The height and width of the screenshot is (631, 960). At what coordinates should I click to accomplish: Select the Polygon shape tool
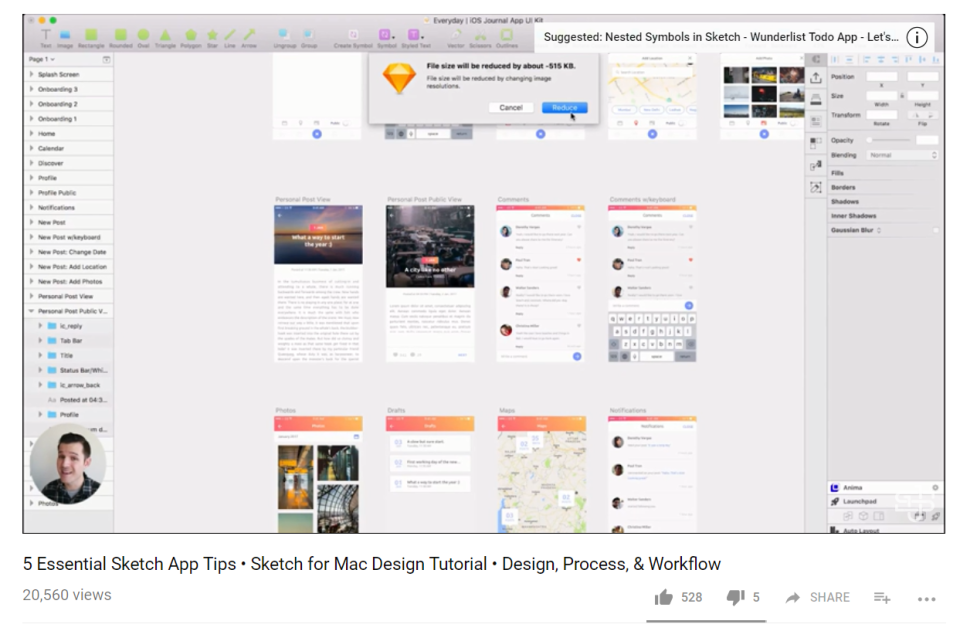(191, 37)
